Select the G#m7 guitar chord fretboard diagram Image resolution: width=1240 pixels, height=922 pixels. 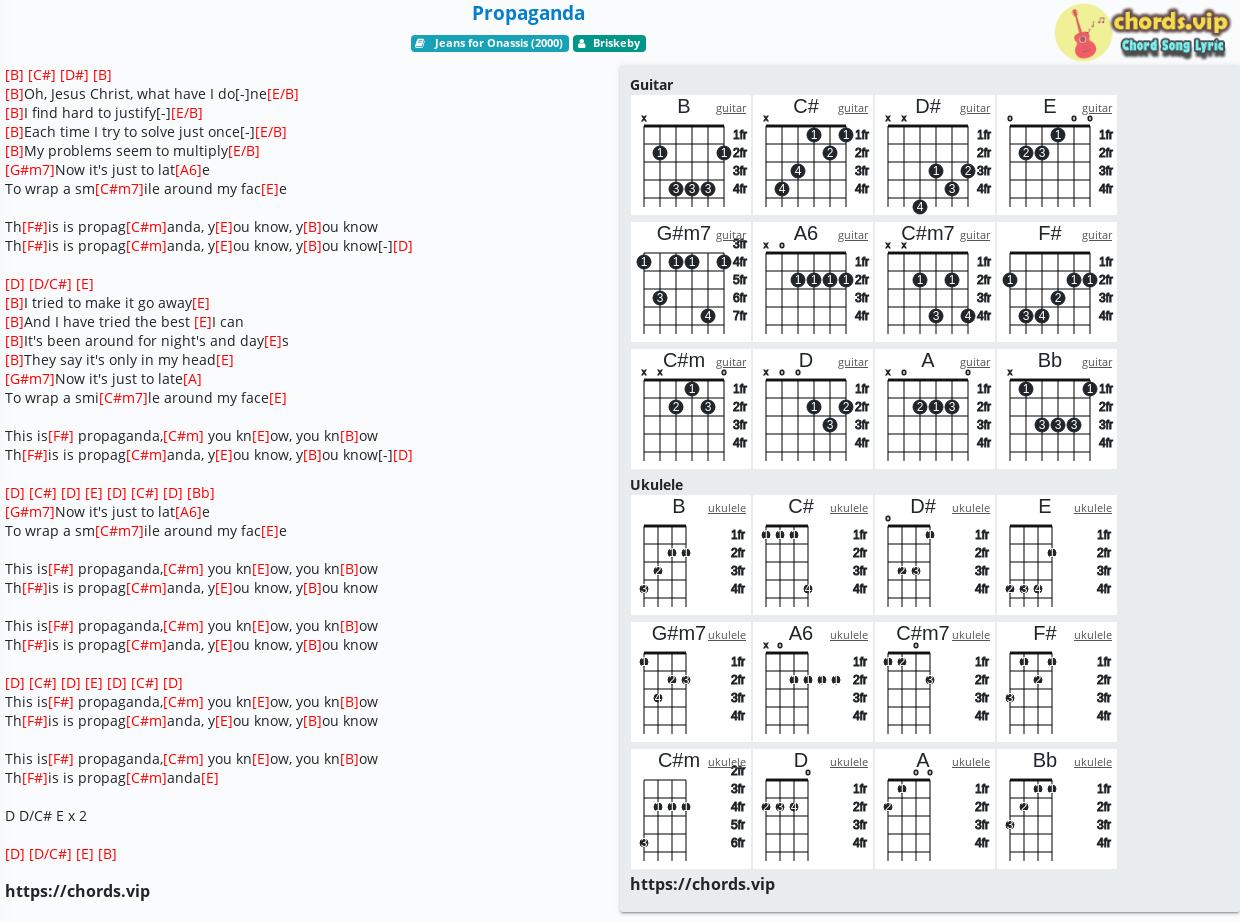[x=691, y=282]
